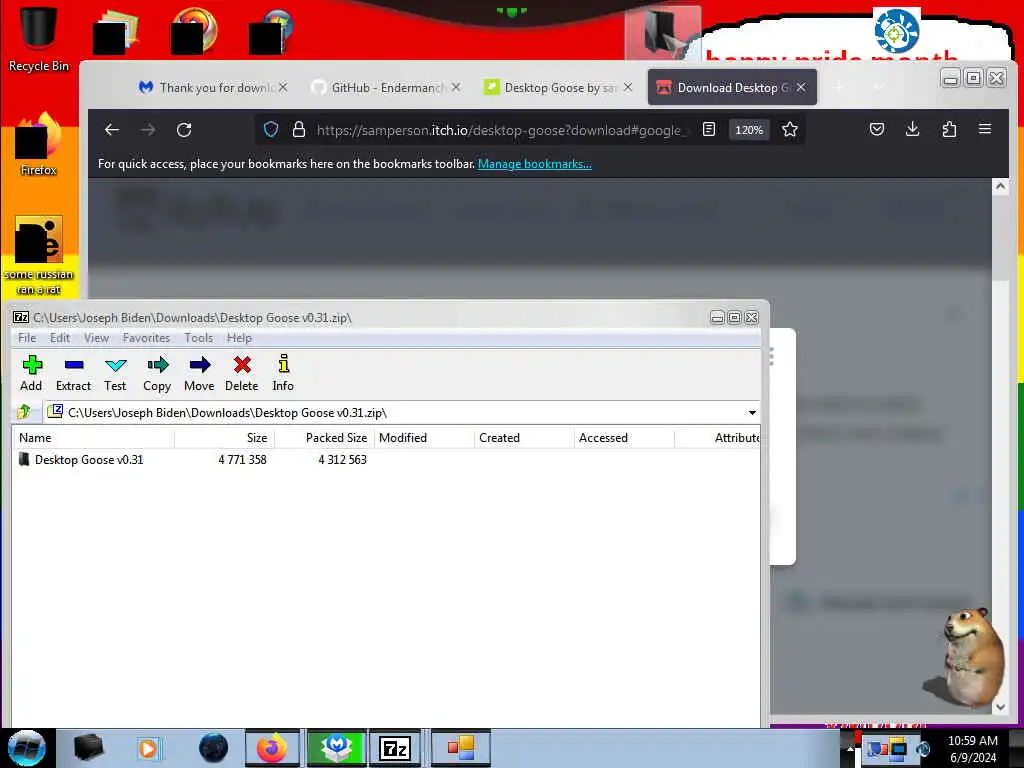Viewport: 1024px width, 768px height.
Task: Open the Firefox hamburger application menu
Action: [985, 129]
